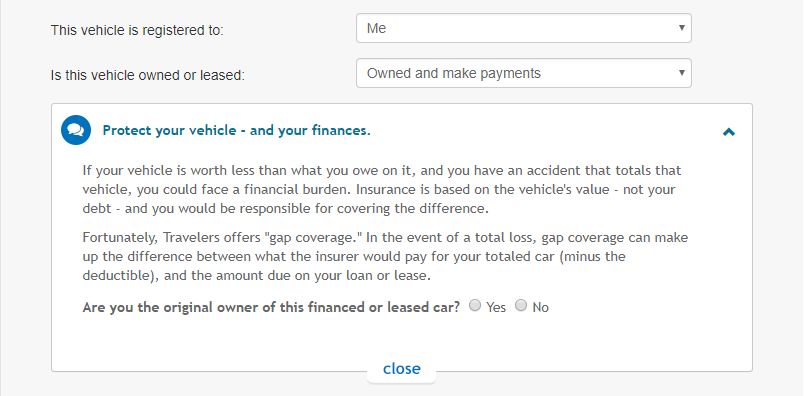Click the "This vehicle is registered to:" label
This screenshot has width=804, height=396.
[x=137, y=30]
